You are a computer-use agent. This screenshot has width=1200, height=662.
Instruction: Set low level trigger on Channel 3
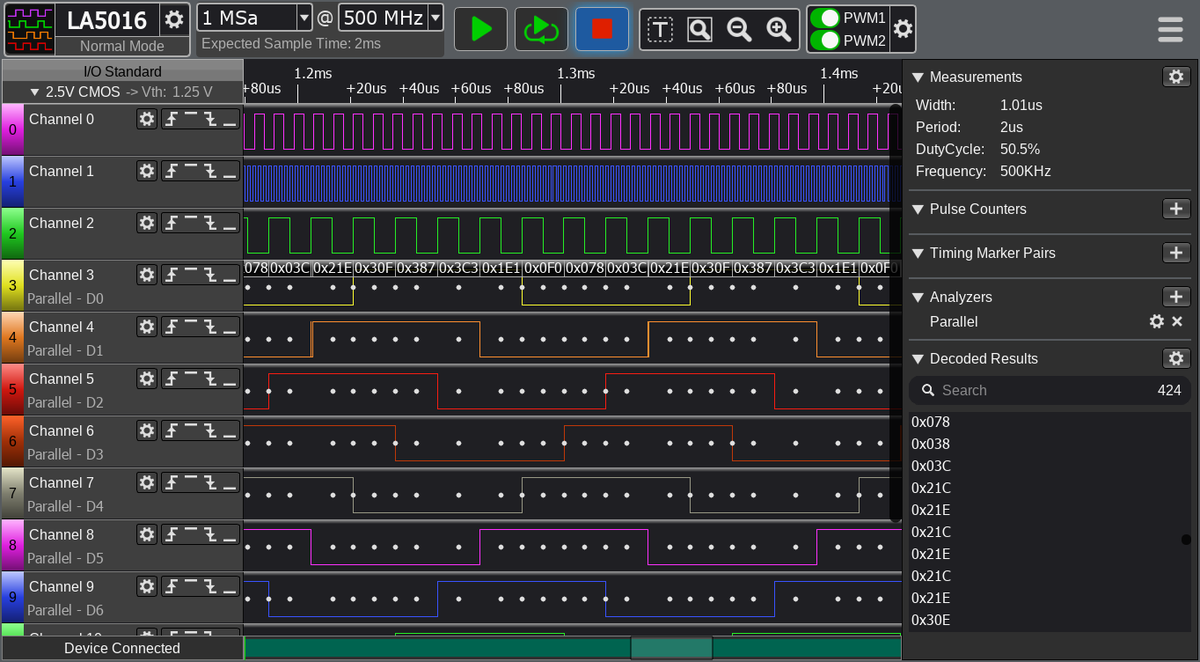(x=230, y=275)
